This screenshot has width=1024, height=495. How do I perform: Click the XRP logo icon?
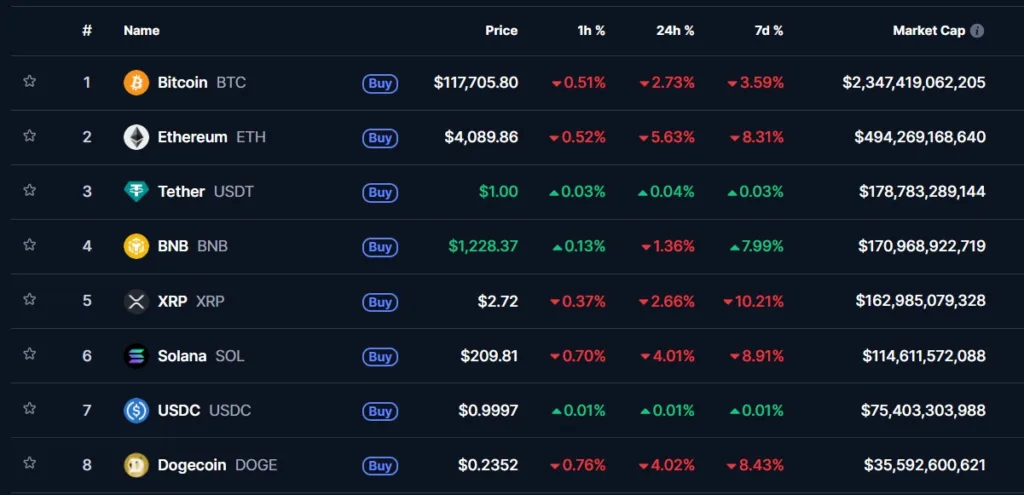click(136, 301)
